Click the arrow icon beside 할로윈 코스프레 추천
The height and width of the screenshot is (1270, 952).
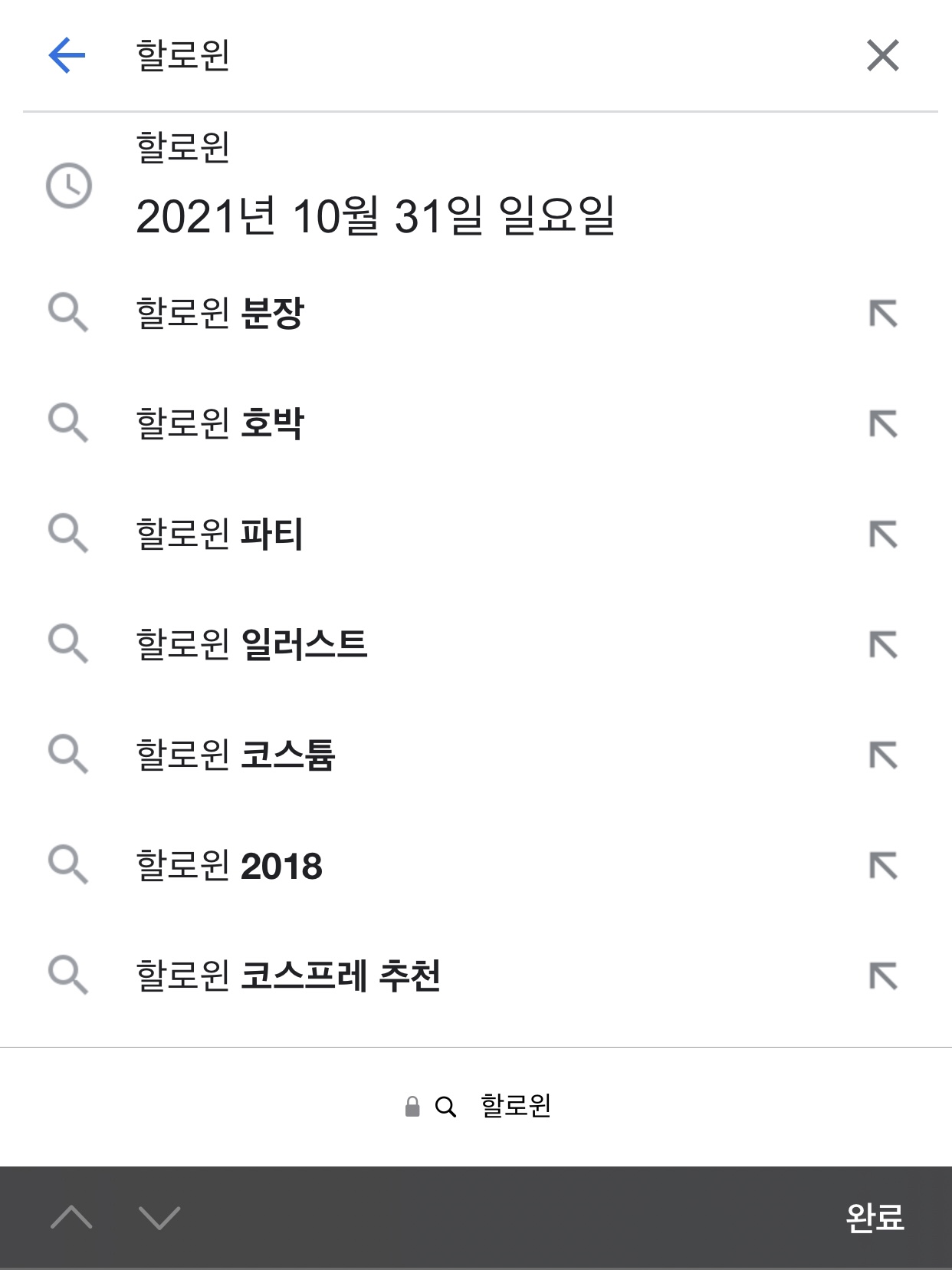coord(883,976)
